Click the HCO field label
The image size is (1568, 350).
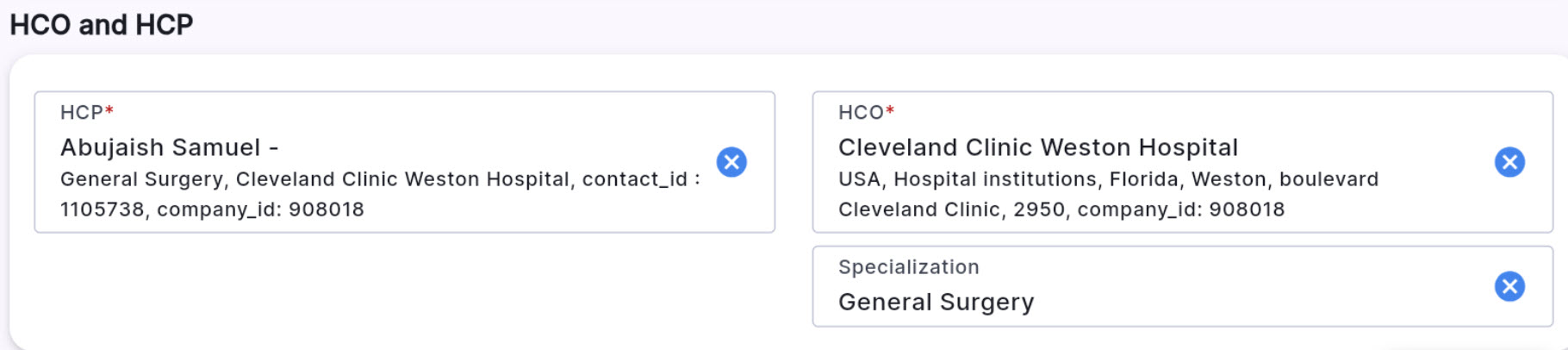(861, 113)
